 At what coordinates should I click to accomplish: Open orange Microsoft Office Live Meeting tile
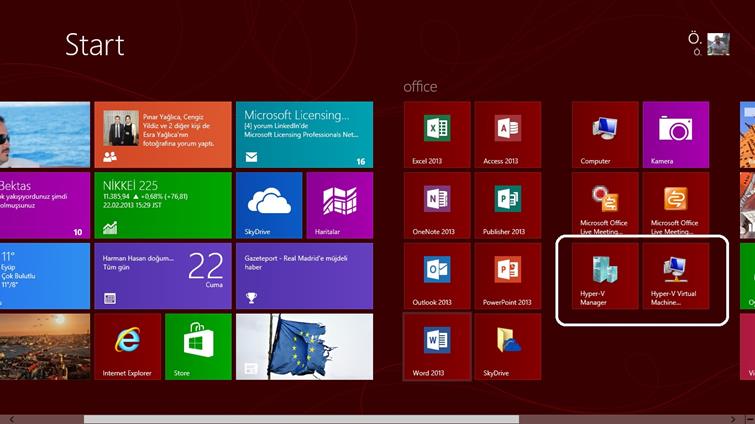pyautogui.click(x=676, y=204)
